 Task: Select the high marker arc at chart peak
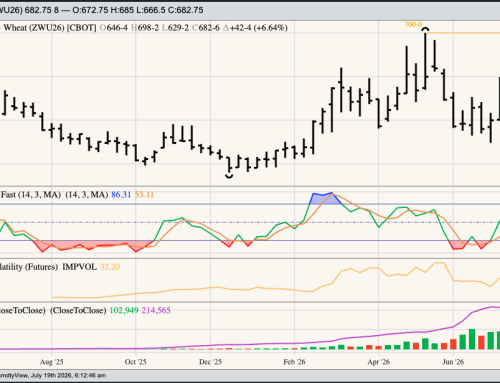pyautogui.click(x=425, y=30)
